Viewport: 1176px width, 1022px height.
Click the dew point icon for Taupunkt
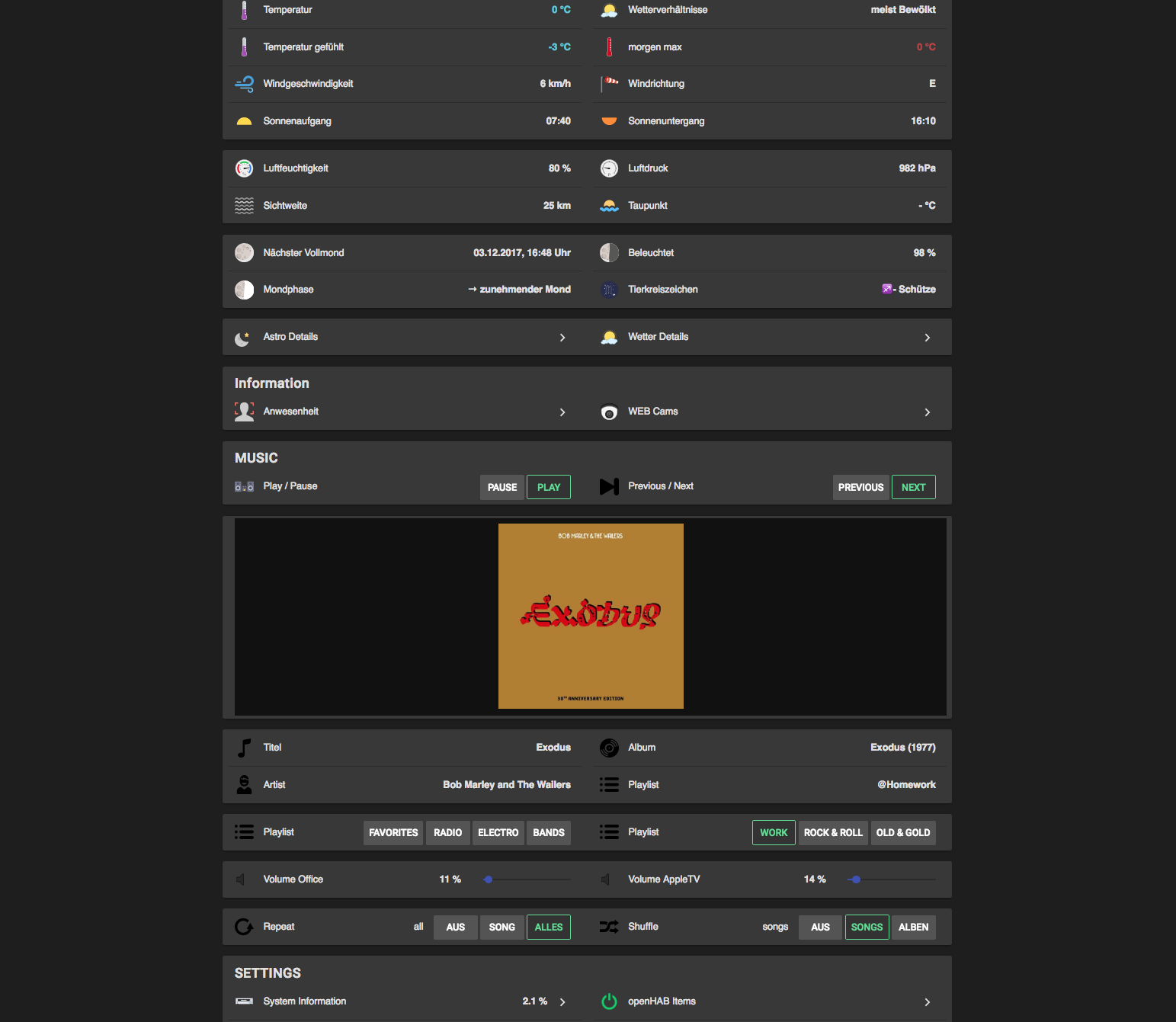point(609,206)
